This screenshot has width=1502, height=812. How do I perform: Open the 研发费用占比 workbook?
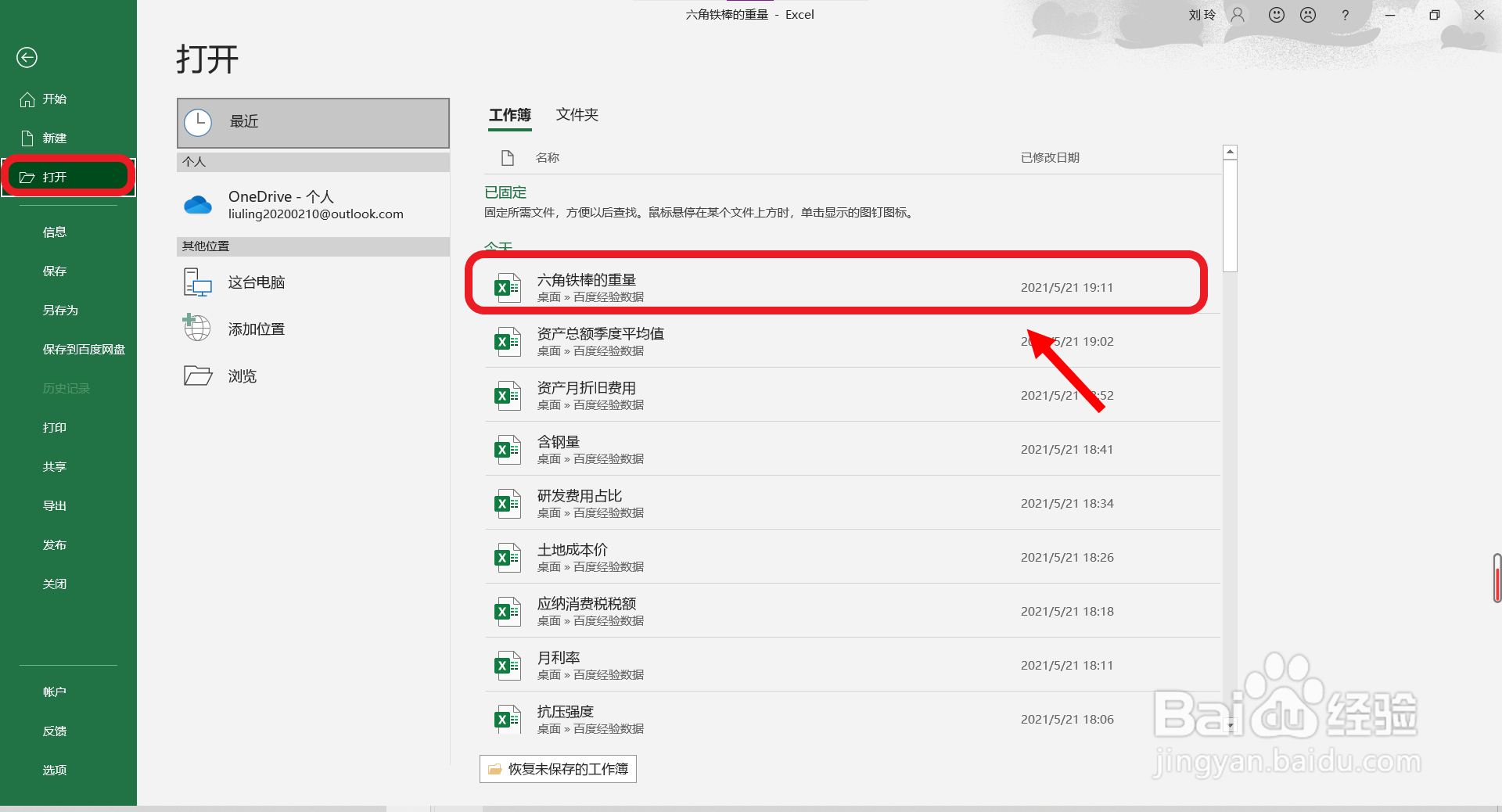coord(853,503)
